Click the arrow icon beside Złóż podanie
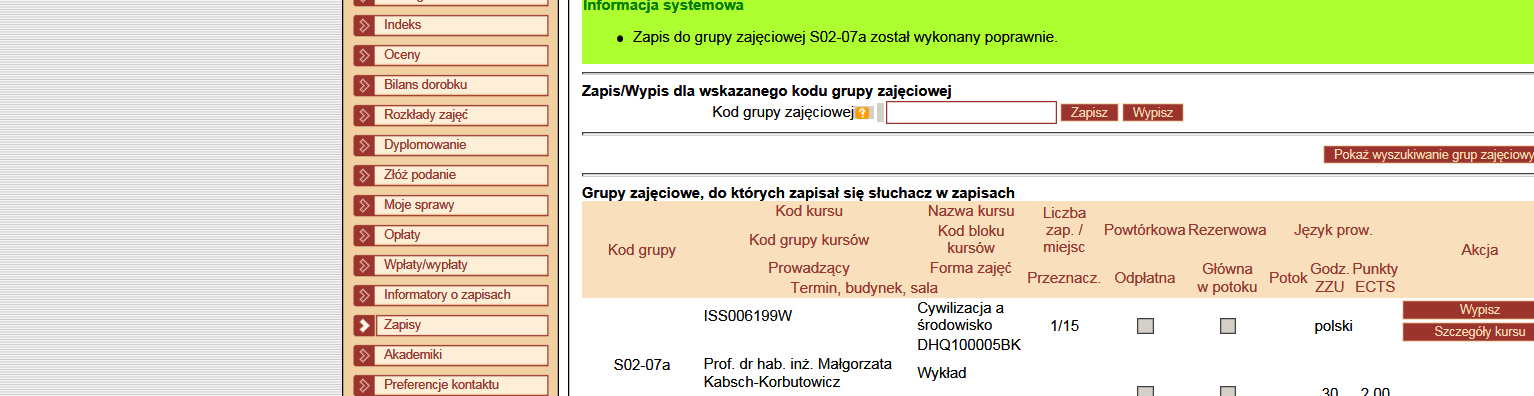This screenshot has width=1534, height=396. pyautogui.click(x=364, y=175)
